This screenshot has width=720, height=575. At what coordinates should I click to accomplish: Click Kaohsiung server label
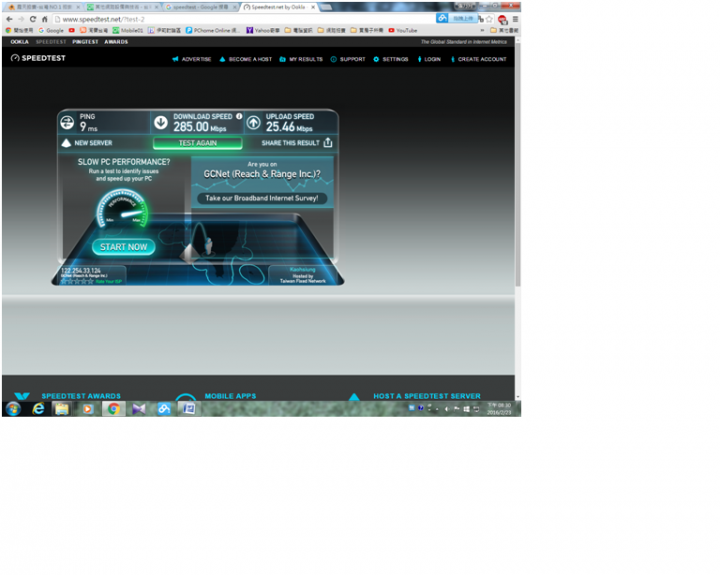(x=302, y=270)
